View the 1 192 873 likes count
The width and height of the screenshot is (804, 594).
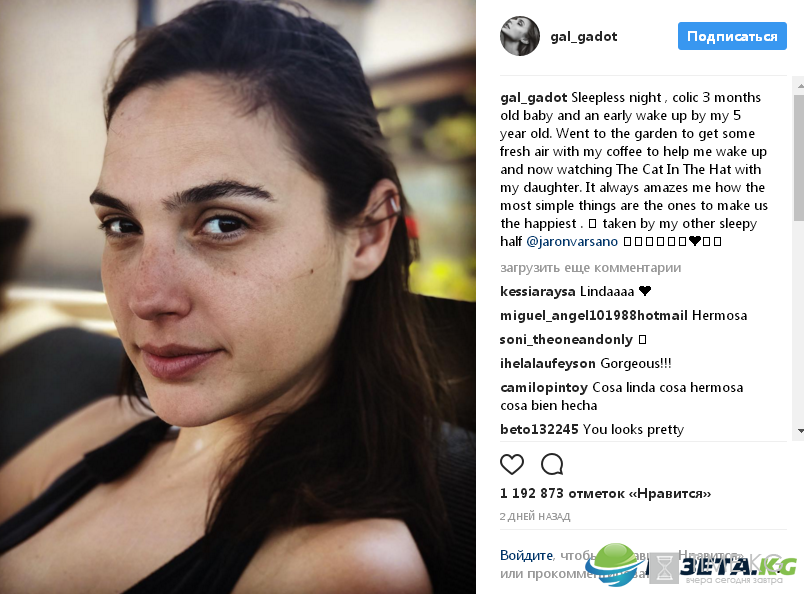click(x=605, y=493)
